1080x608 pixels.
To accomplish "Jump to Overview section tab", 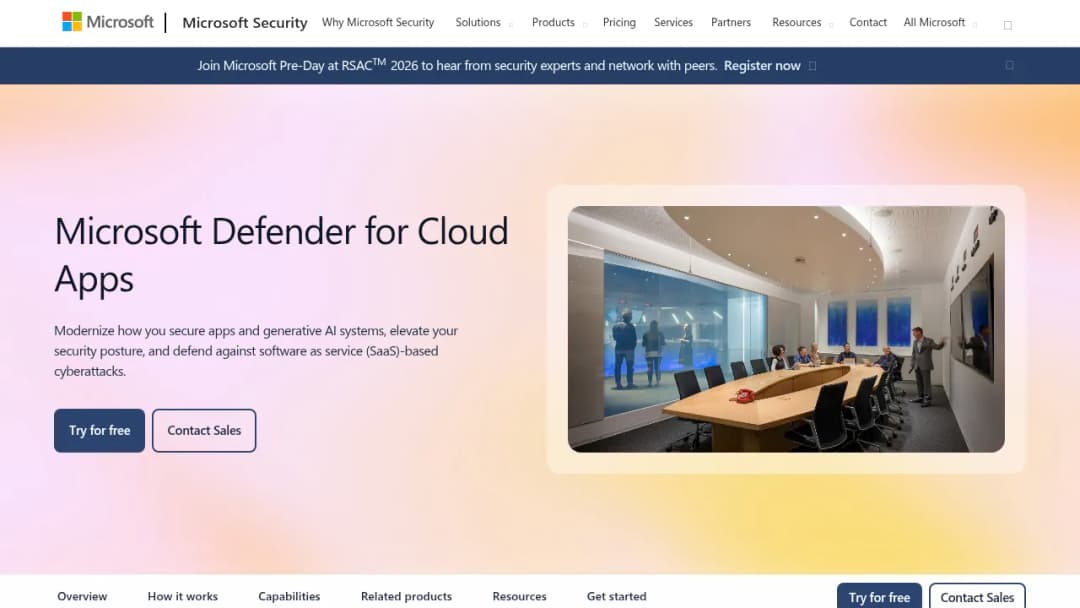I will pos(82,596).
